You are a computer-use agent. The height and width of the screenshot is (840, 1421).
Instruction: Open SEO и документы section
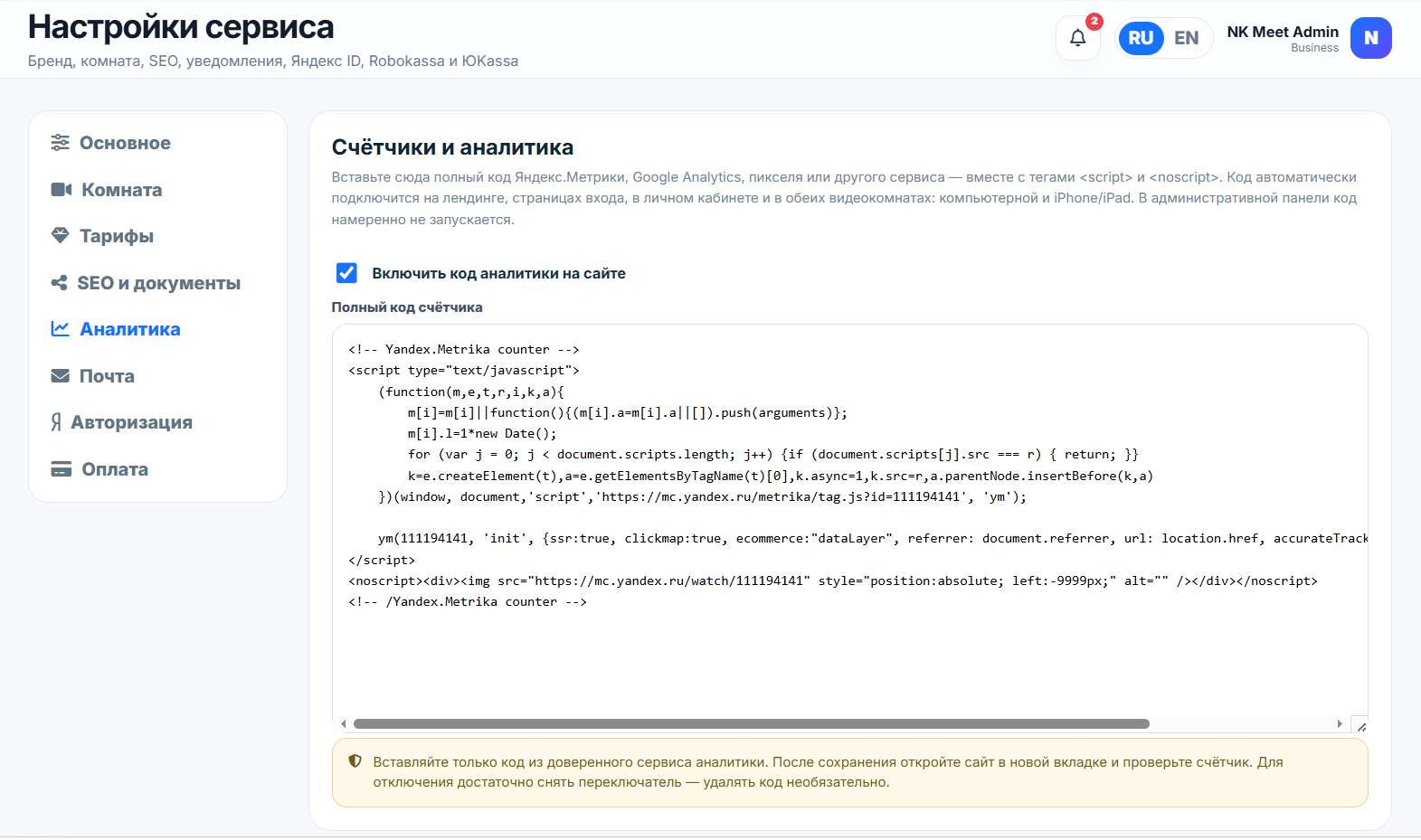coord(157,283)
